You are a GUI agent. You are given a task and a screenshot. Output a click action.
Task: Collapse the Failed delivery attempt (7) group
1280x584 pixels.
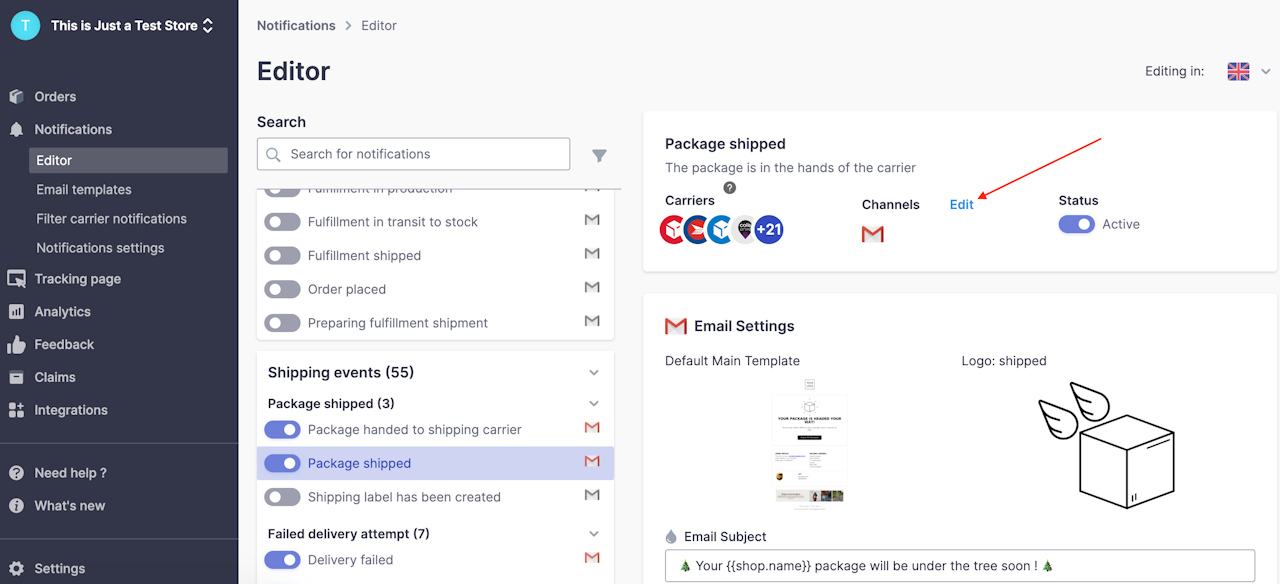tap(594, 534)
